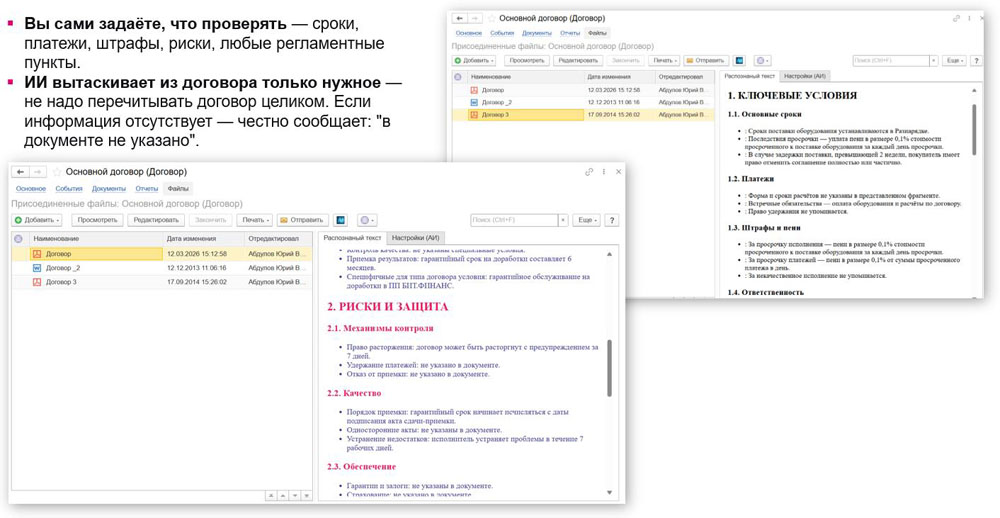1000x518 pixels.
Task: Open the purple circle dropdown in the КЛЮЧЕВЫЕ УСЛОВИЯ window toolbar
Action: [x=762, y=61]
